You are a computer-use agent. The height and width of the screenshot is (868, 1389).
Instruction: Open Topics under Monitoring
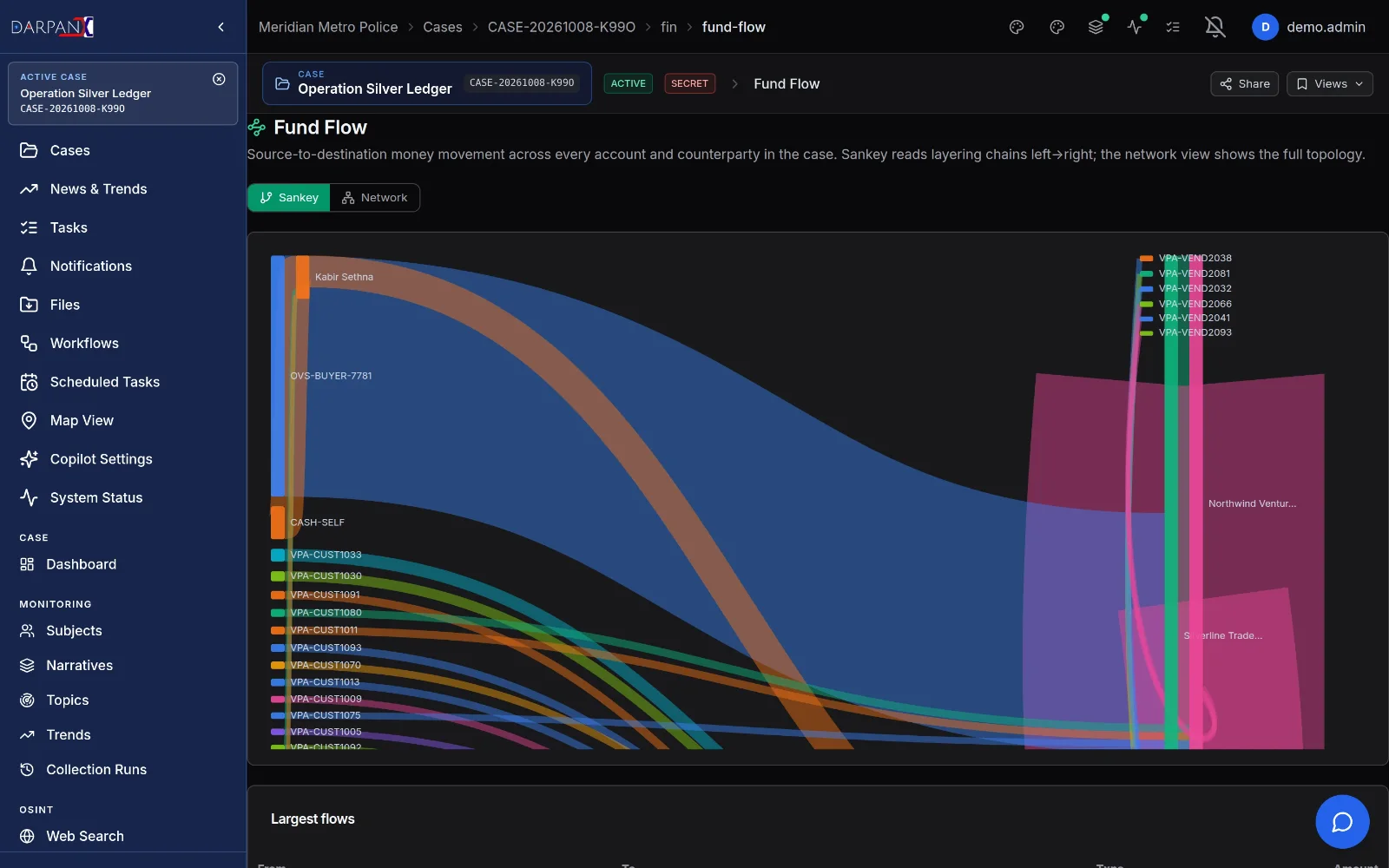pyautogui.click(x=123, y=700)
